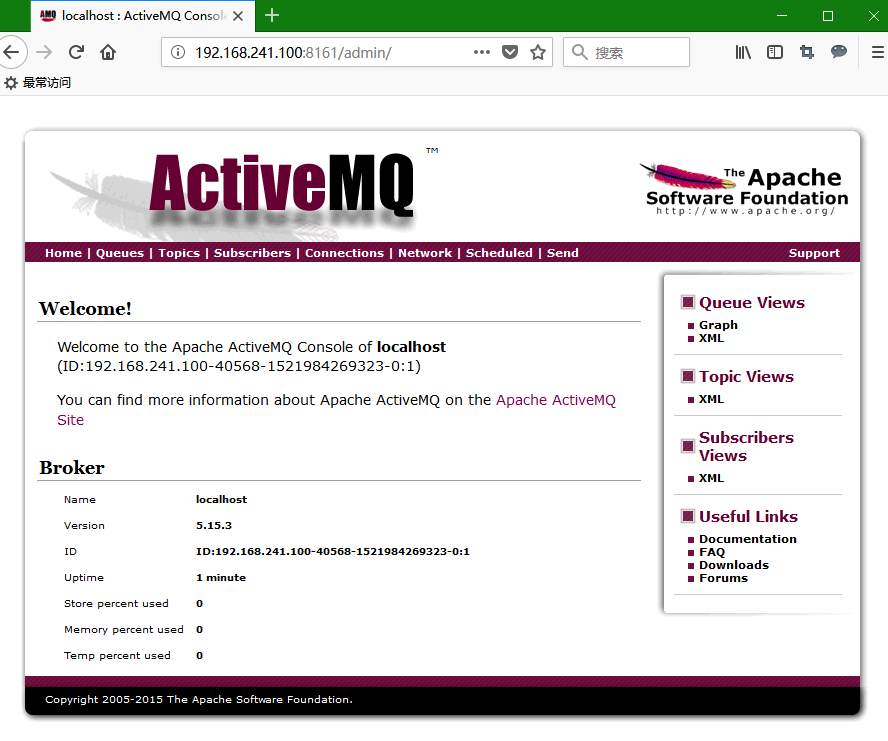The height and width of the screenshot is (741, 888).
Task: Open the FAQ link
Action: click(x=712, y=552)
